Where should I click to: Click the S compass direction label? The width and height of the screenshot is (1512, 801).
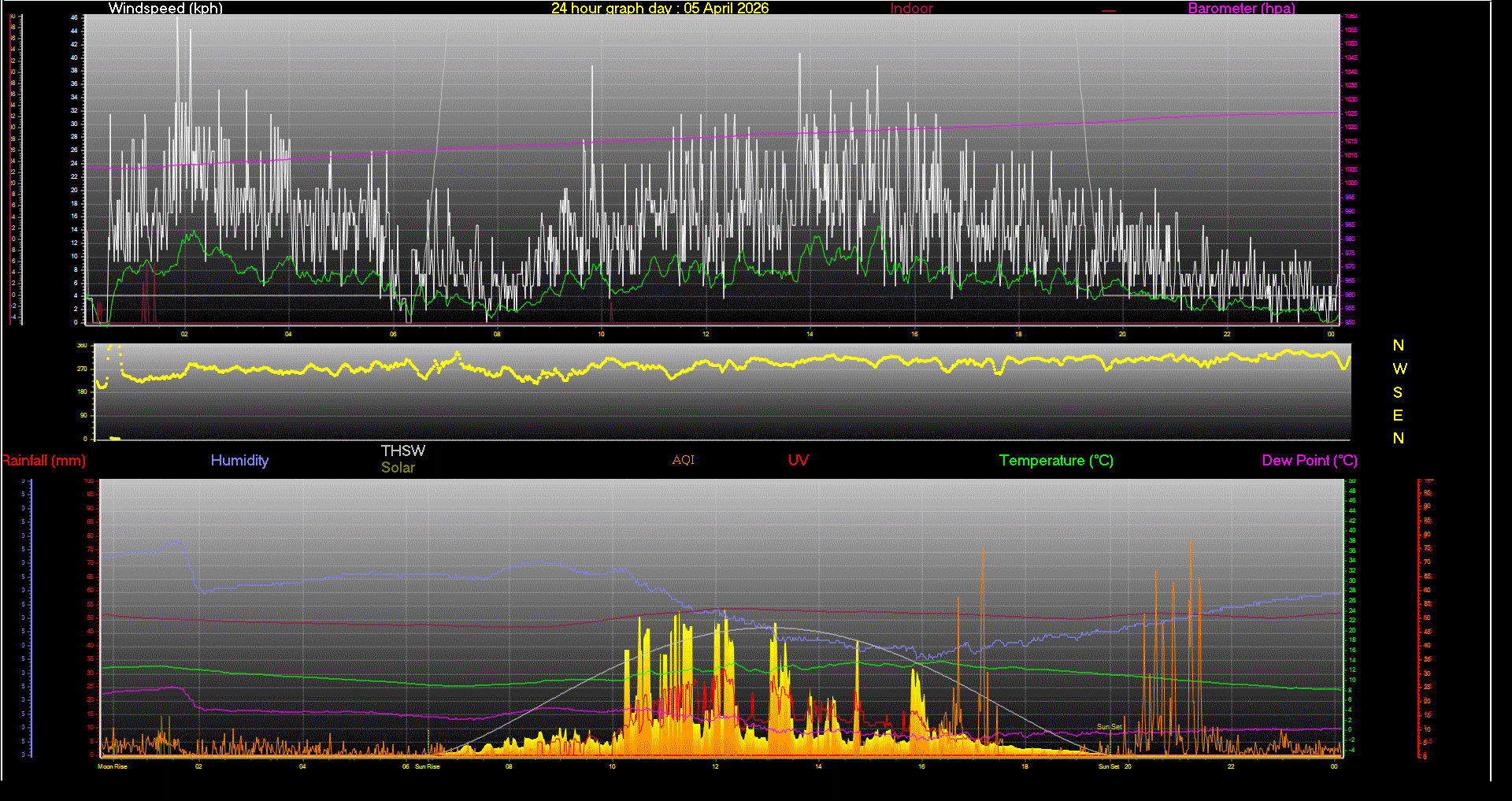[1398, 392]
